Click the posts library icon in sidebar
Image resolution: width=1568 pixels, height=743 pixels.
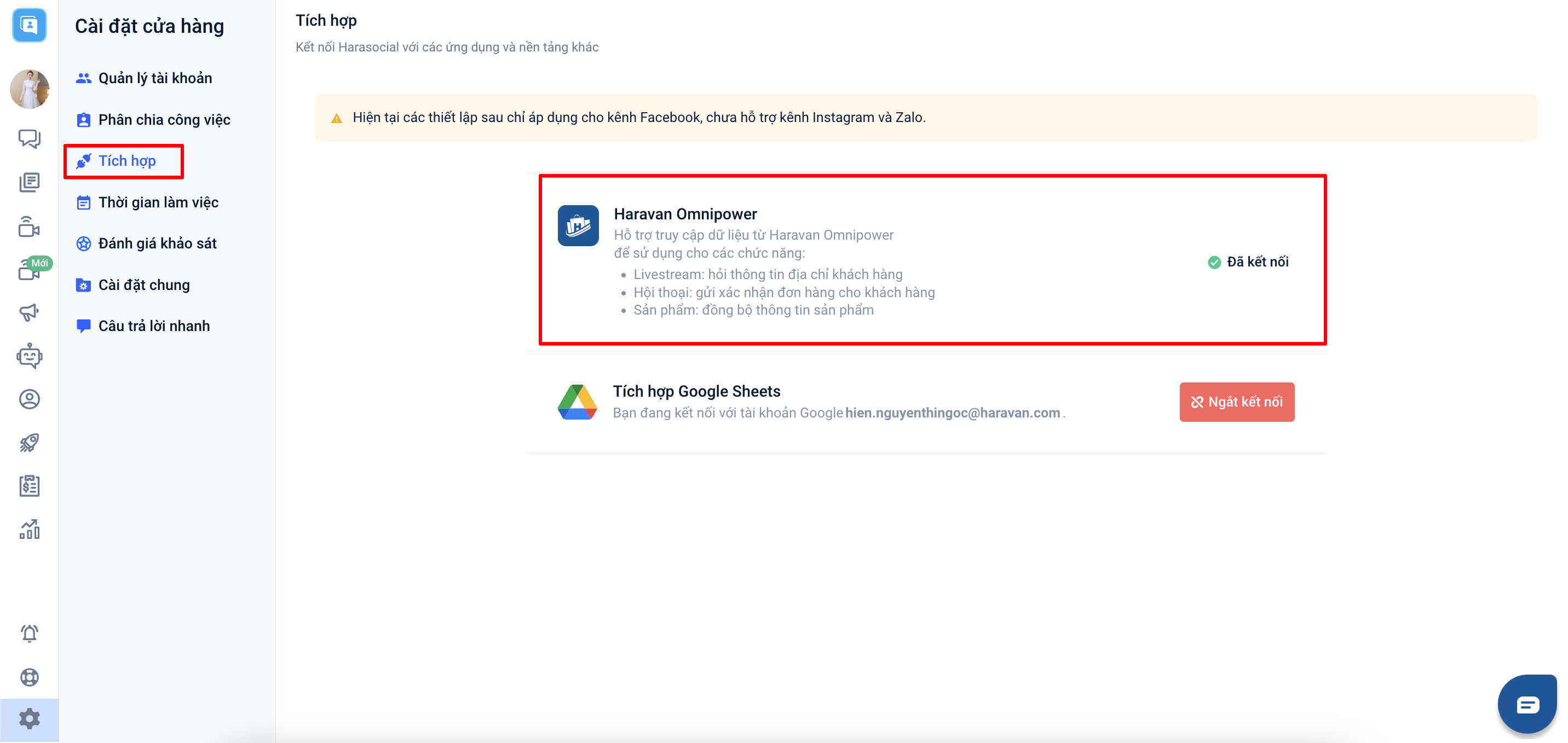coord(29,182)
